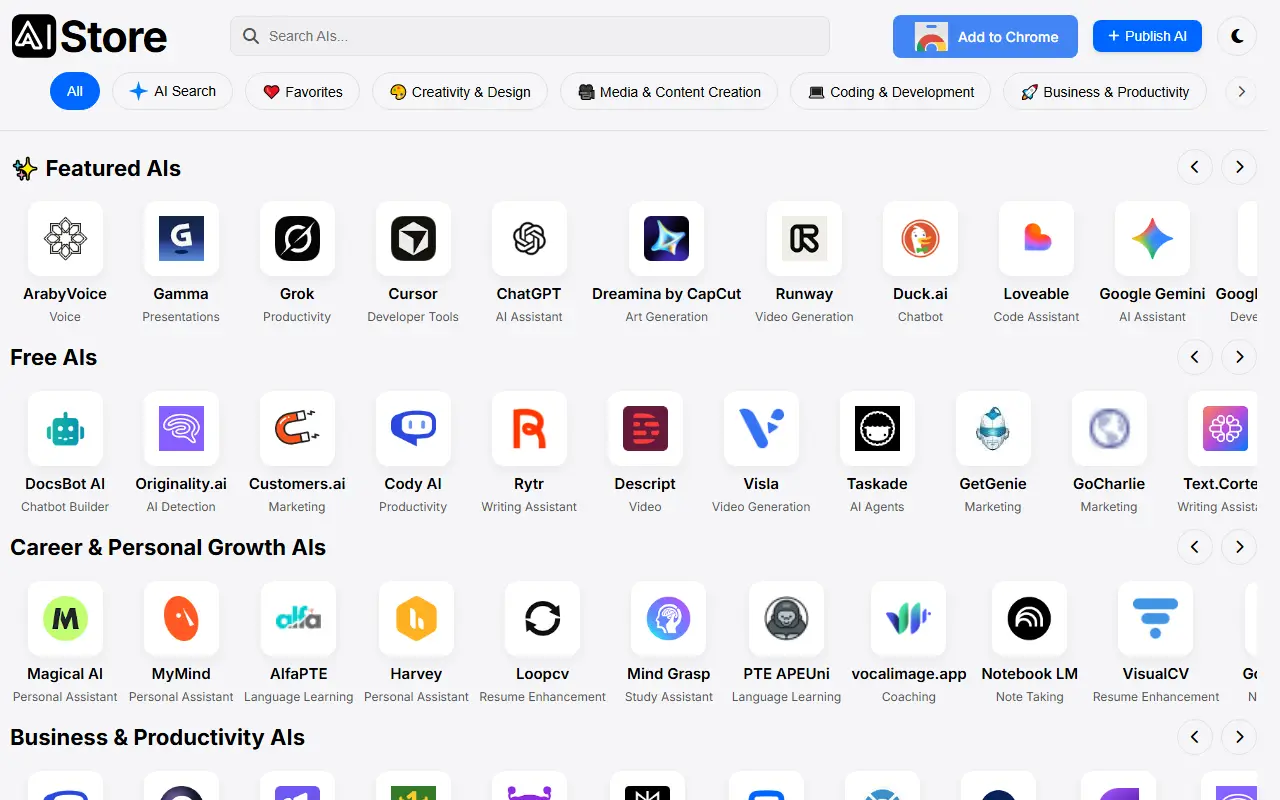
Task: Open the Loopcv resume icon
Action: click(x=542, y=619)
